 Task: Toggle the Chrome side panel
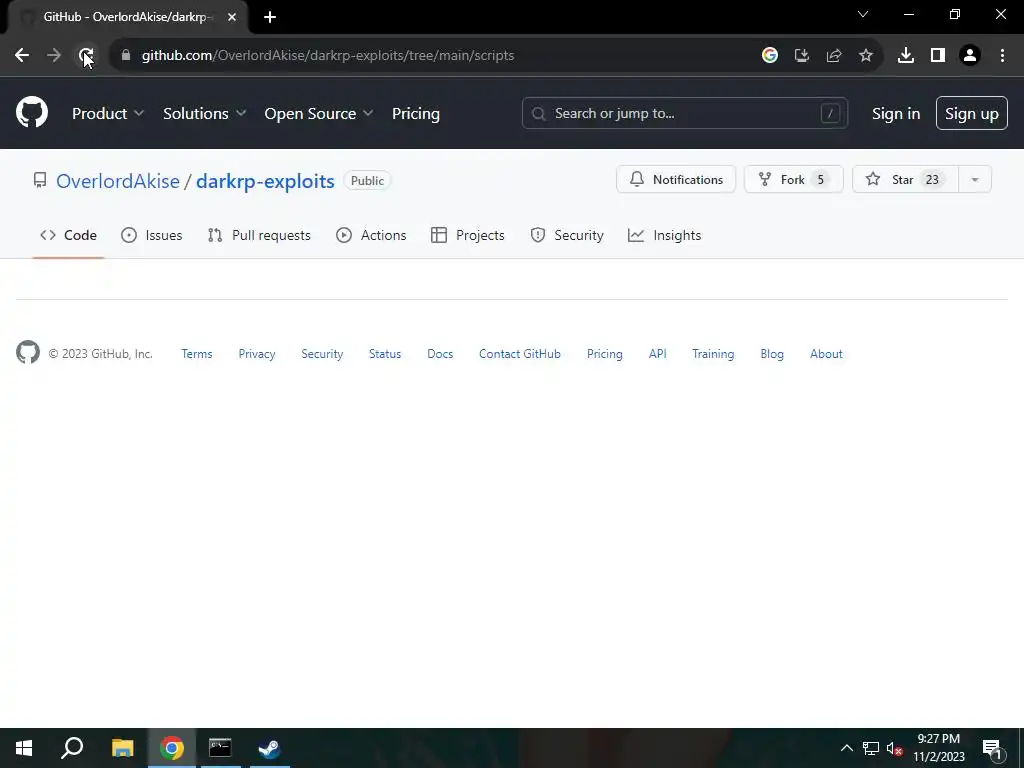(x=938, y=56)
